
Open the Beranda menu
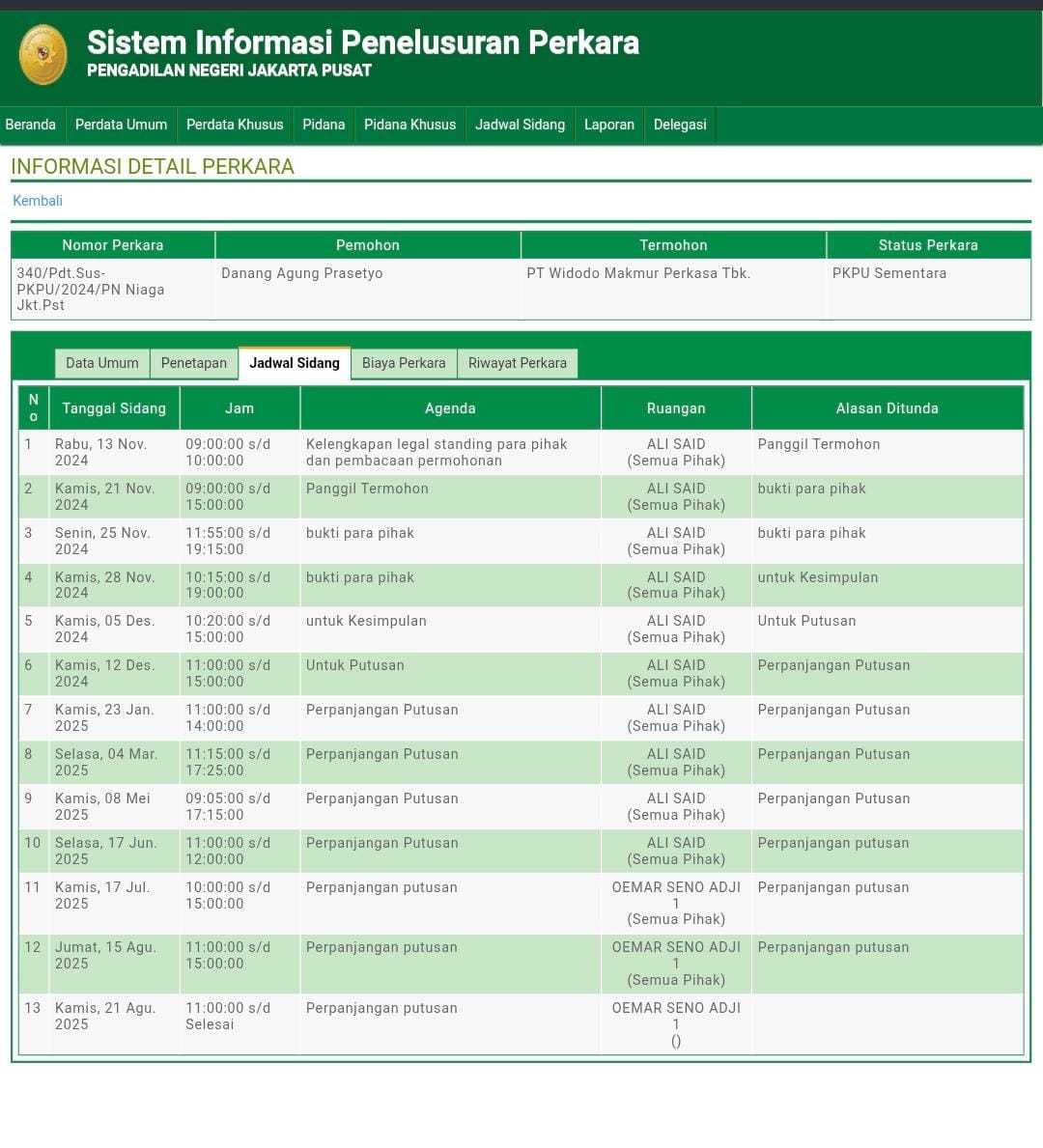coord(30,125)
